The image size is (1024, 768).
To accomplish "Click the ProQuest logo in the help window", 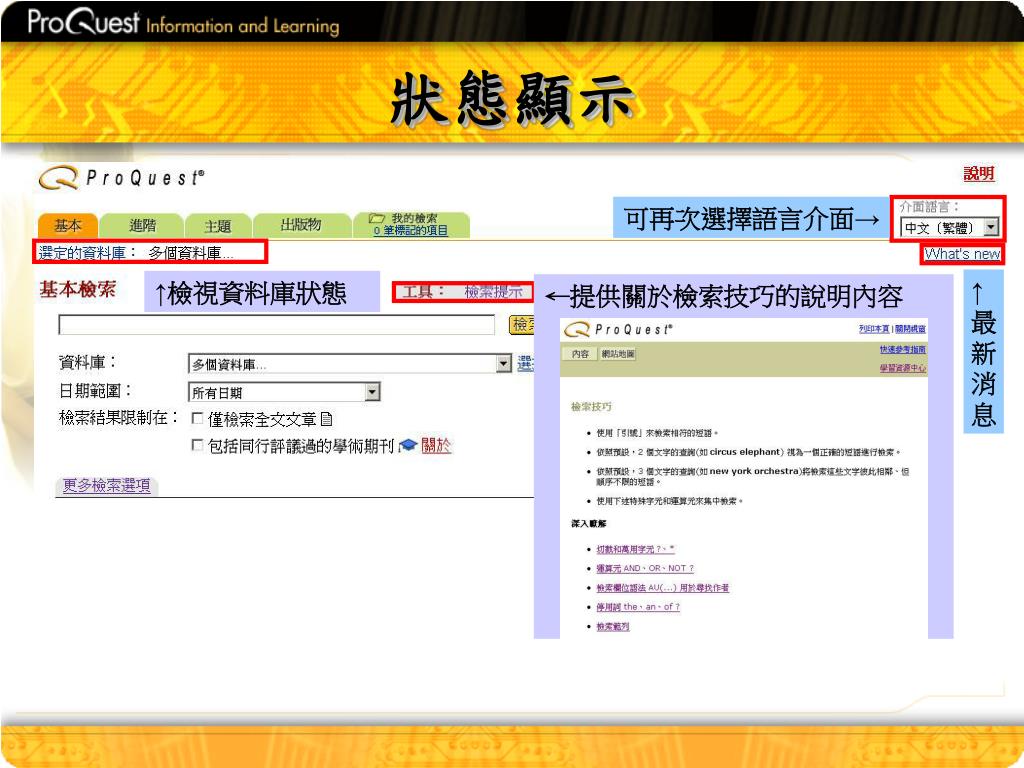I will point(618,329).
